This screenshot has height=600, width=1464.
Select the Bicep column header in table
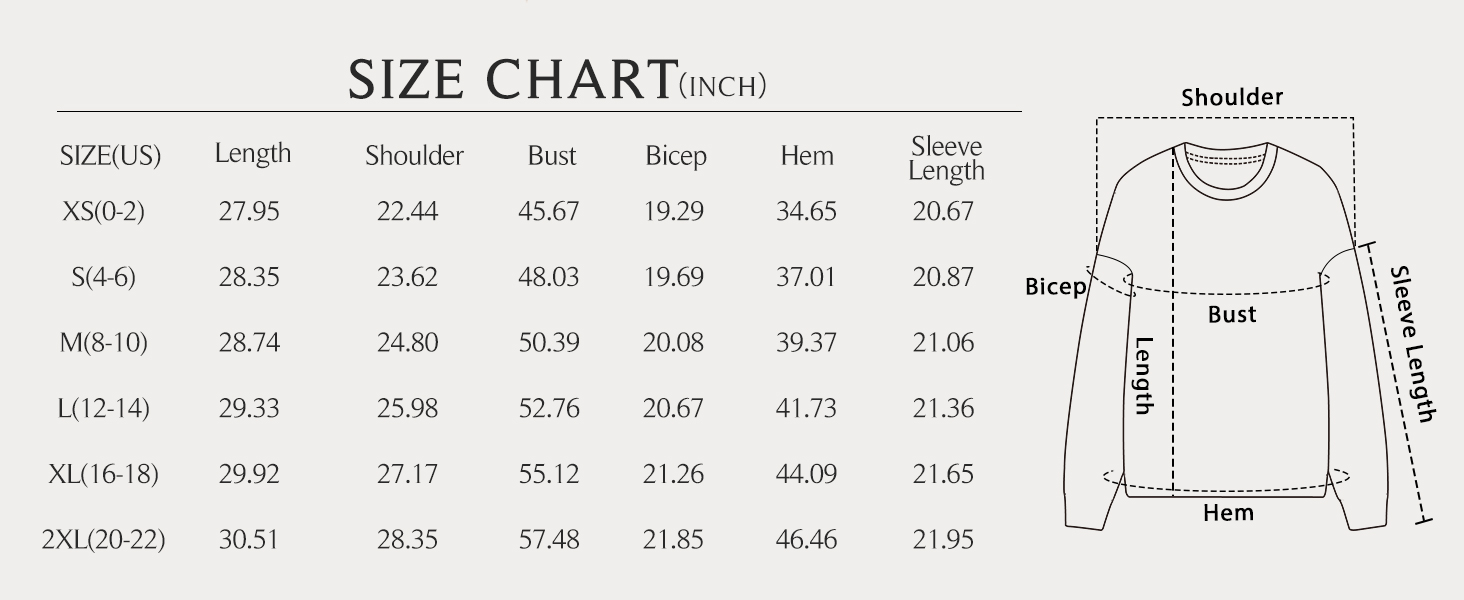click(675, 156)
